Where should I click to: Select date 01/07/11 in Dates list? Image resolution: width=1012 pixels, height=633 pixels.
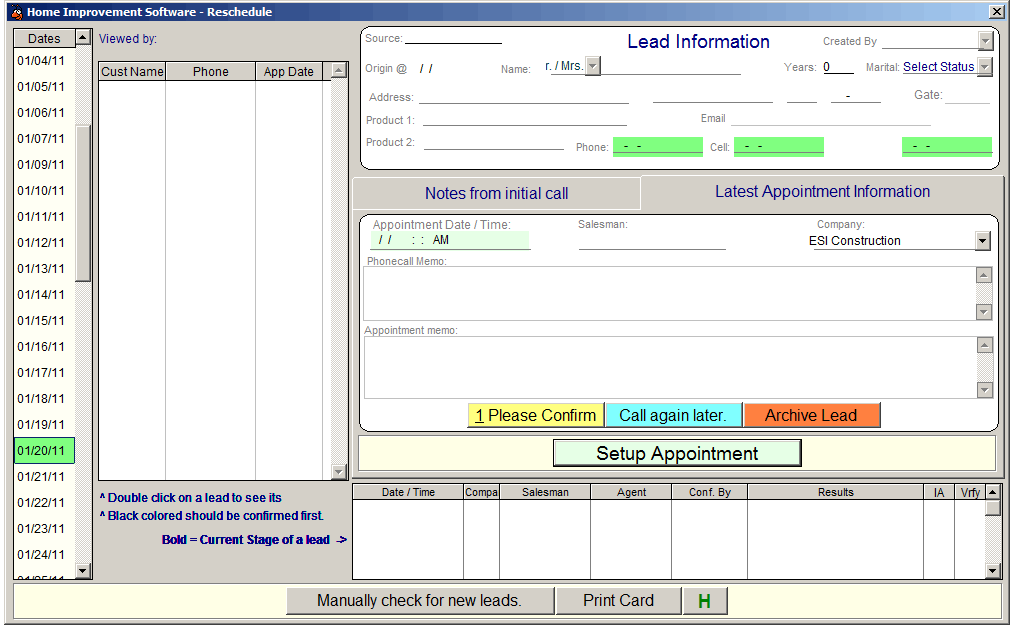tap(44, 139)
